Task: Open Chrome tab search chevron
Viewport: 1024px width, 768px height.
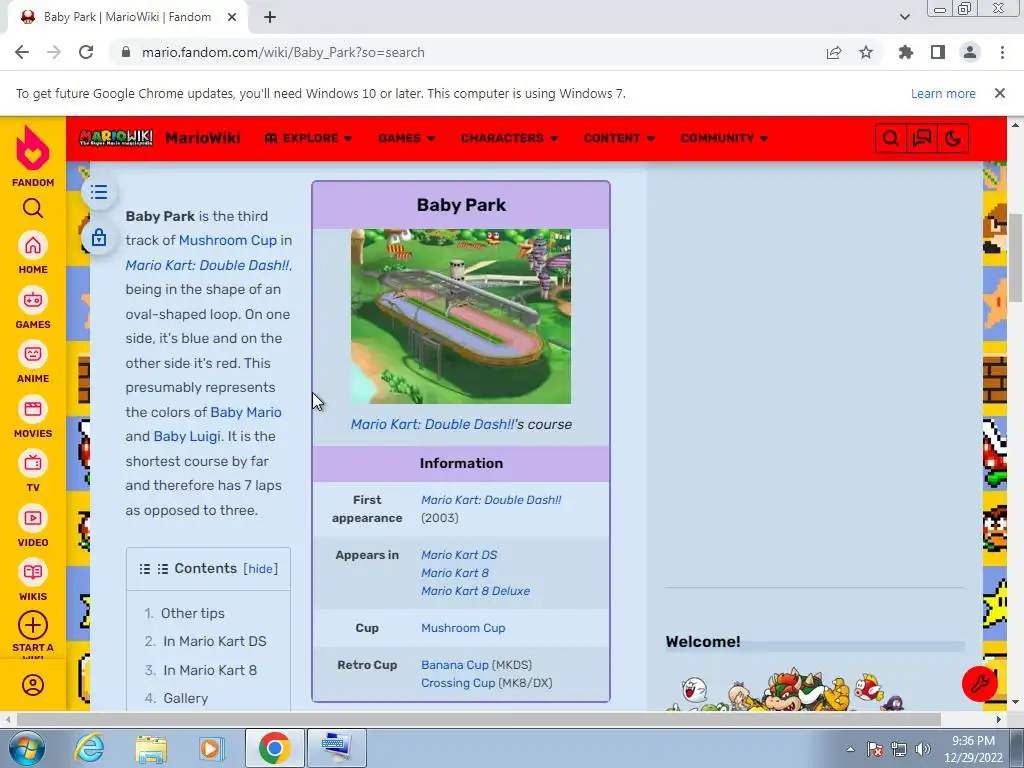Action: (904, 17)
